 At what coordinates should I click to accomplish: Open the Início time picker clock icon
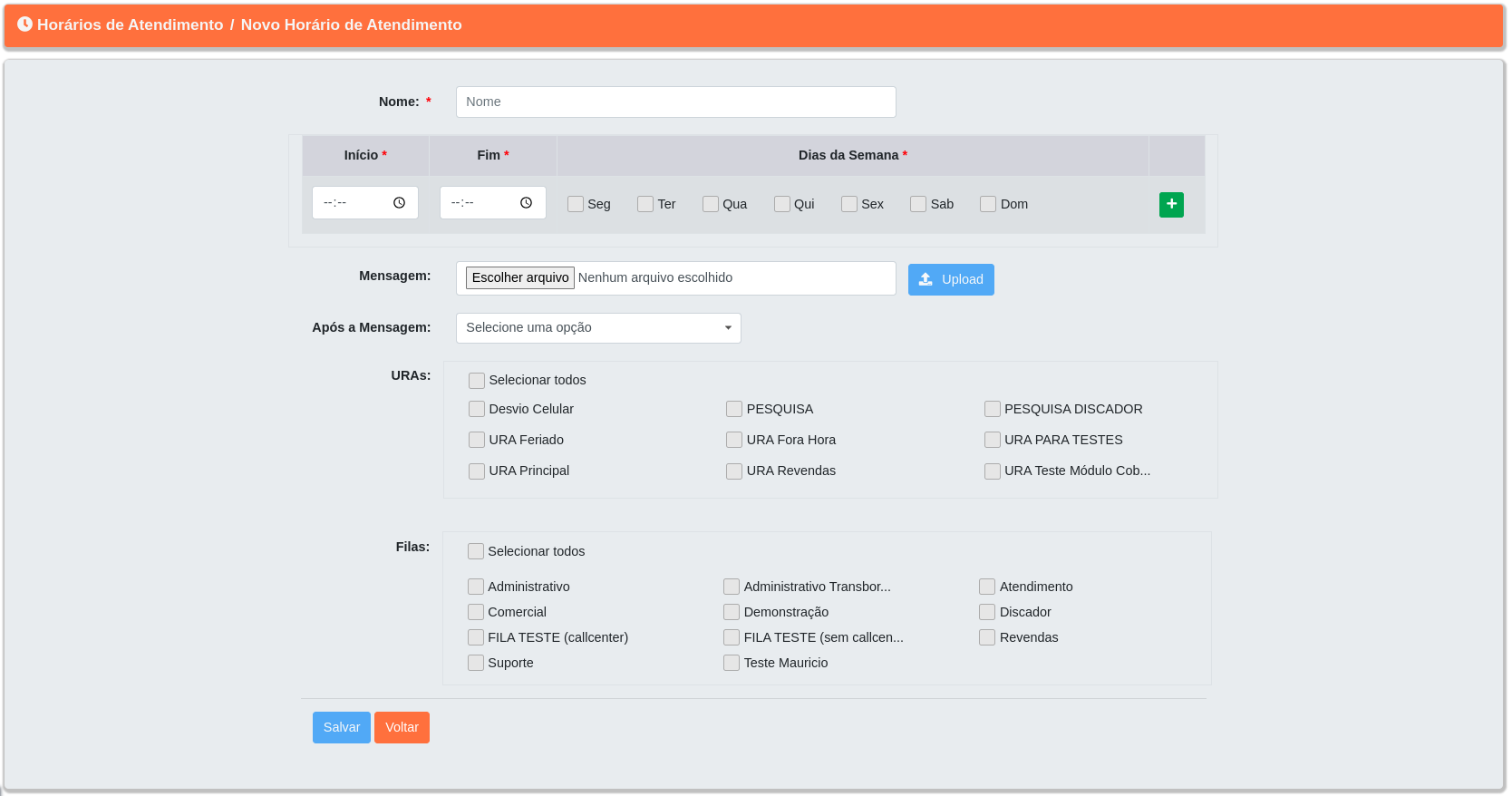399,203
